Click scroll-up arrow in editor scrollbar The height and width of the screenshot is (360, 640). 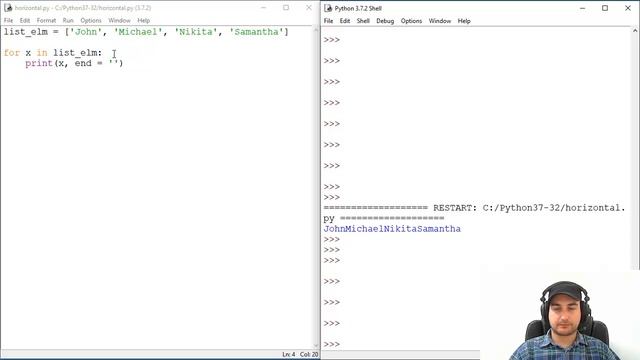pyautogui.click(x=316, y=30)
